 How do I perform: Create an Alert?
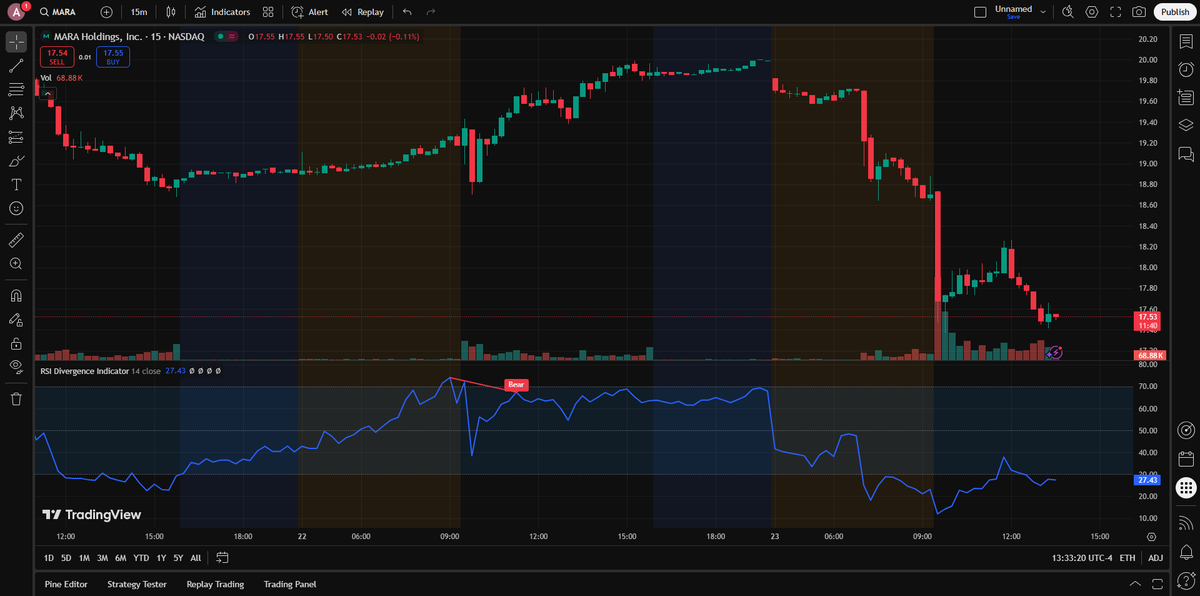[310, 12]
